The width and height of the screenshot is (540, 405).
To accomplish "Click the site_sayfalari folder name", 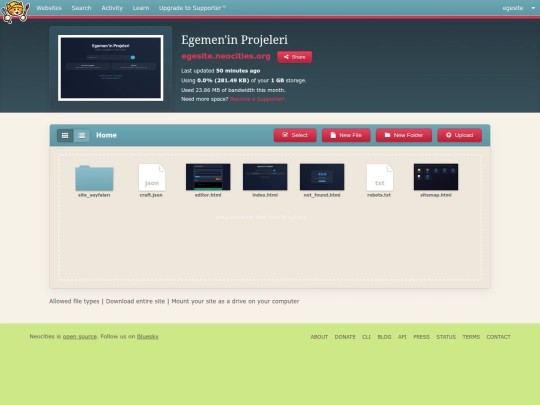I will (94, 195).
